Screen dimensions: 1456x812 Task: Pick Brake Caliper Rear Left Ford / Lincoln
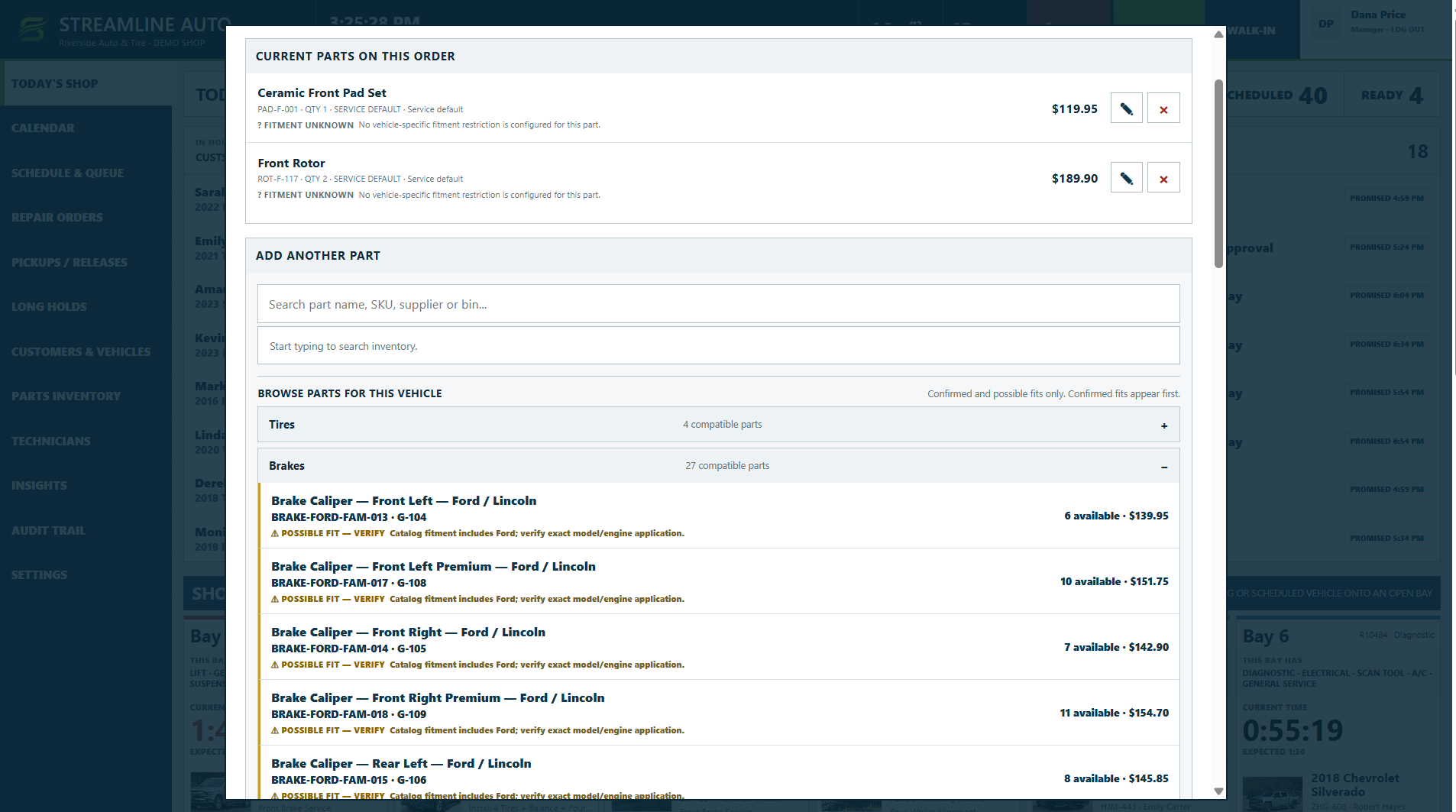(719, 773)
